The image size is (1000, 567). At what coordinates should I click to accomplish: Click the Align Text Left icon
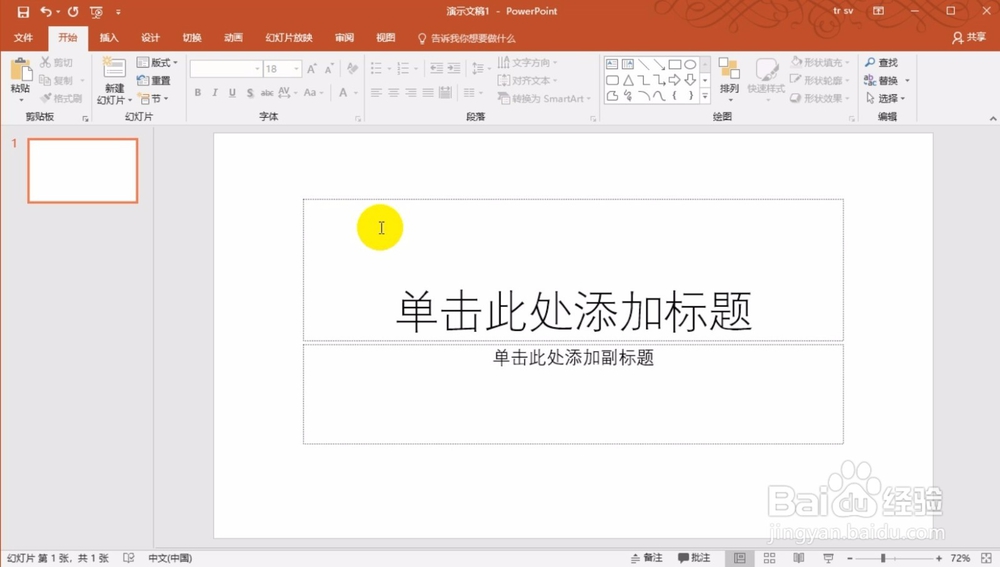376,93
